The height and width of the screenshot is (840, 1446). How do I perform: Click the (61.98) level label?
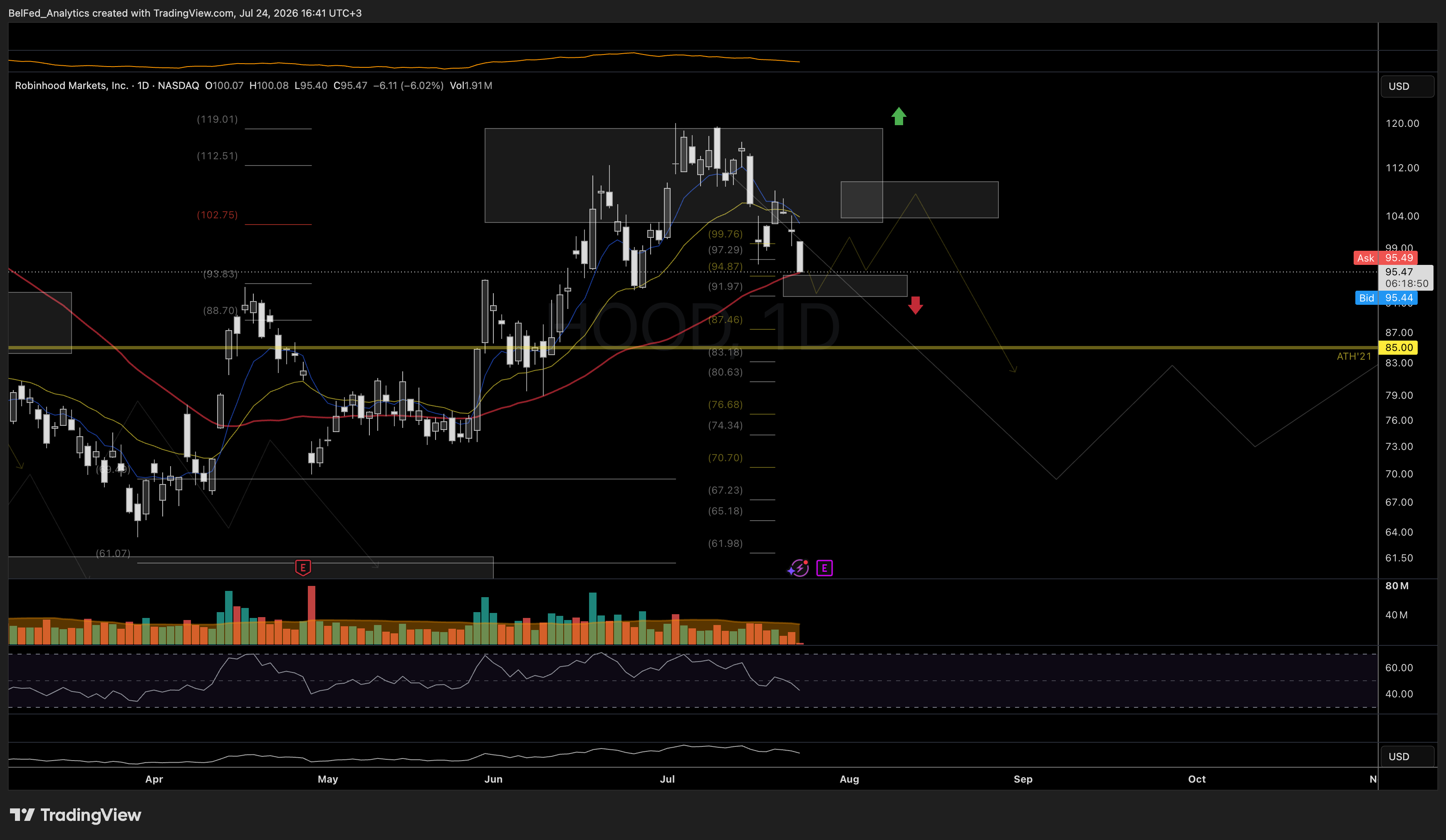[725, 544]
